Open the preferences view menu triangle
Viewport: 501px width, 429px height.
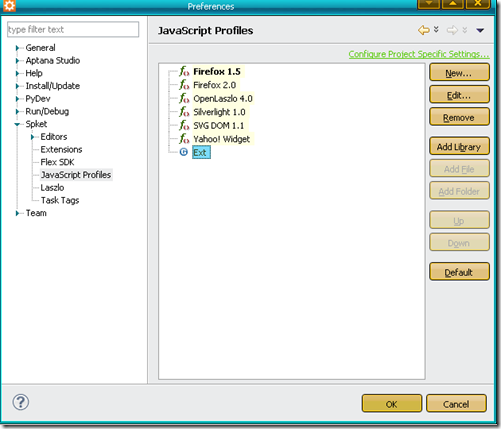coord(480,30)
